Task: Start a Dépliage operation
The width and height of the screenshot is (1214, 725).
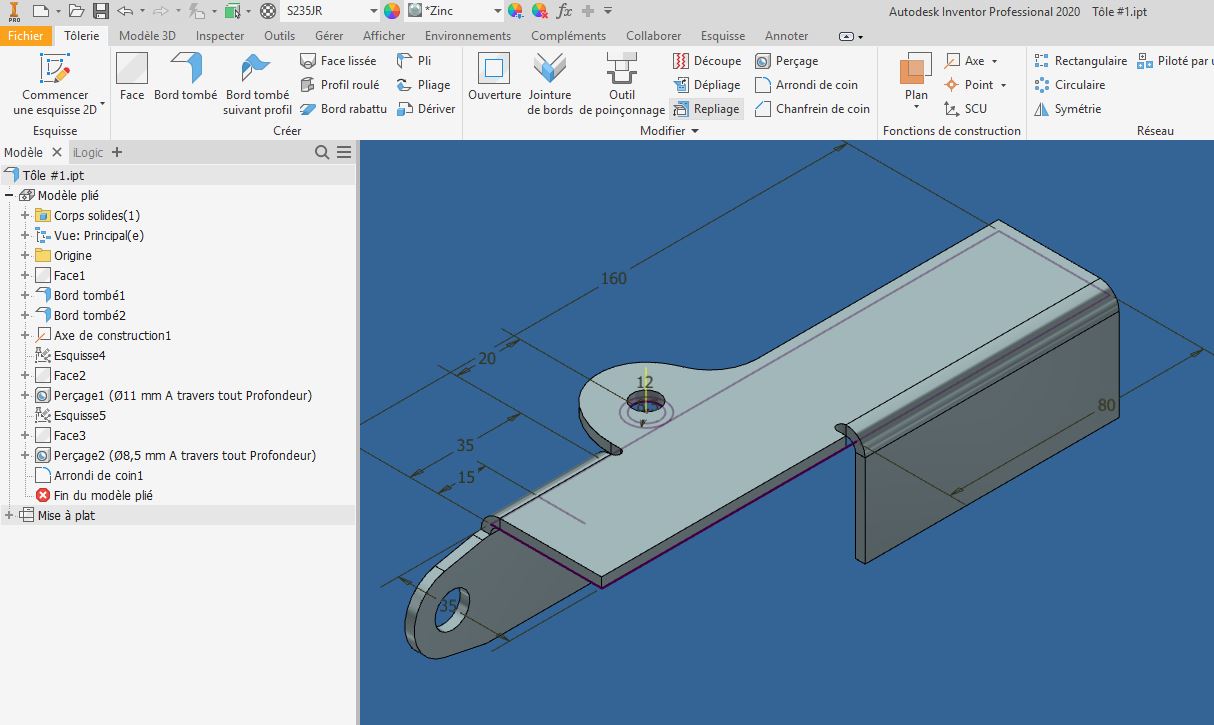Action: coord(709,84)
